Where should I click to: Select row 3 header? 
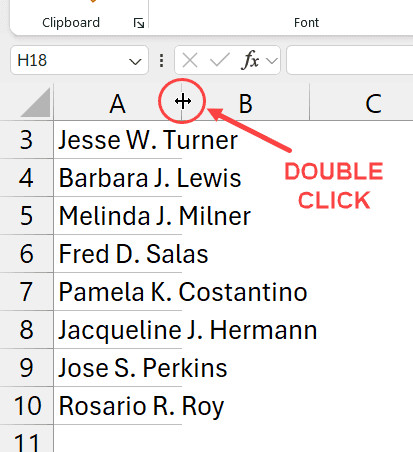coord(26,140)
